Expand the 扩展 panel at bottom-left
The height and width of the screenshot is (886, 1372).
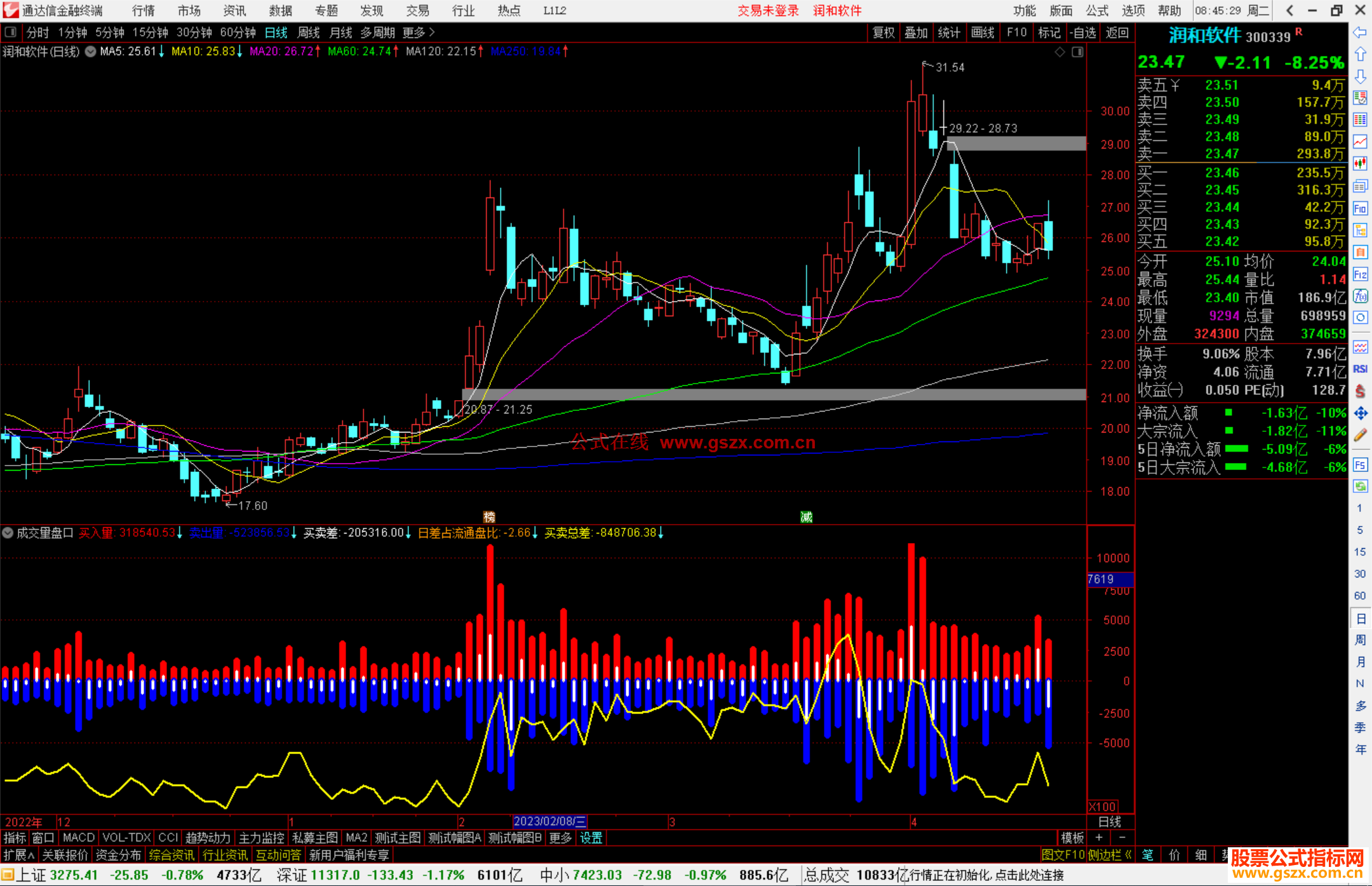(19, 855)
